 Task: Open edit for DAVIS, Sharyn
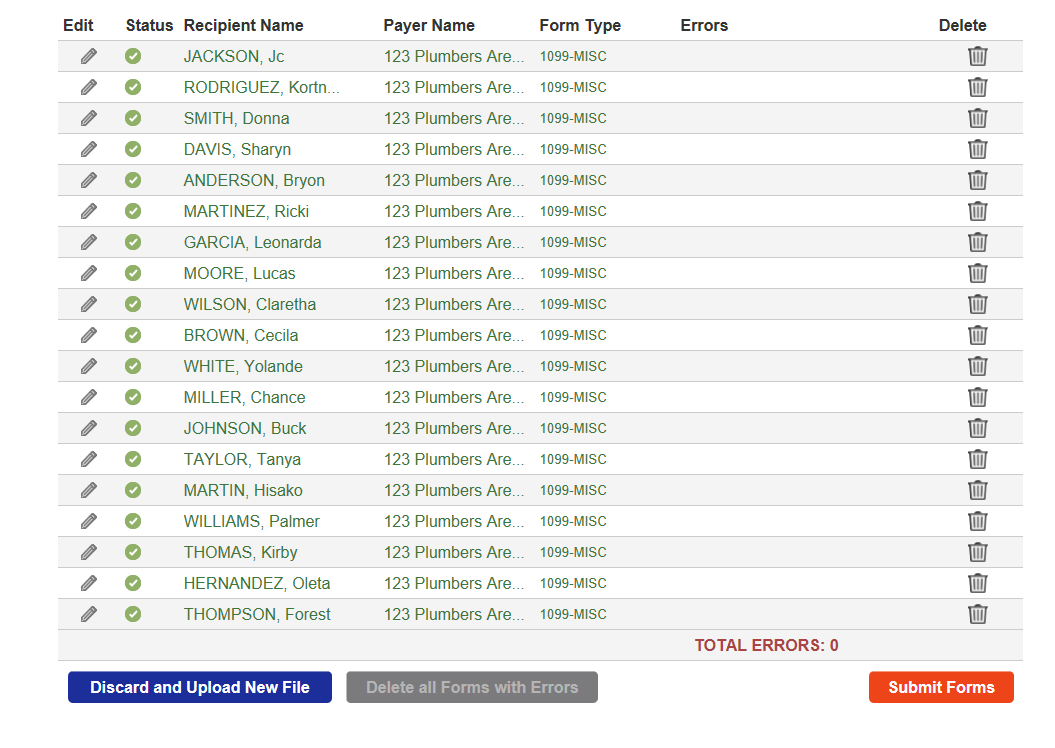click(89, 149)
